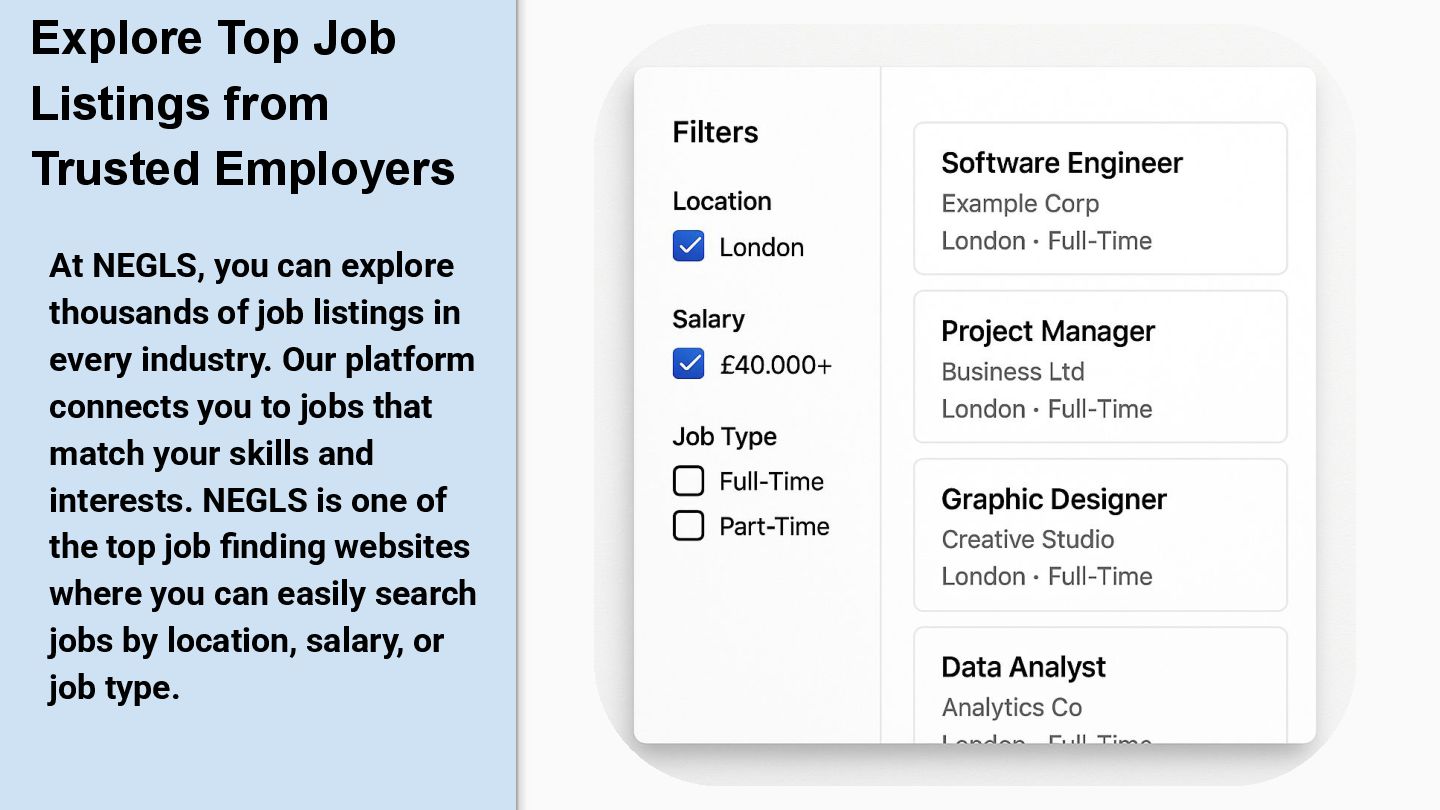This screenshot has height=810, width=1440.
Task: Click London · Full-Time under Software Engineer
Action: point(1046,241)
